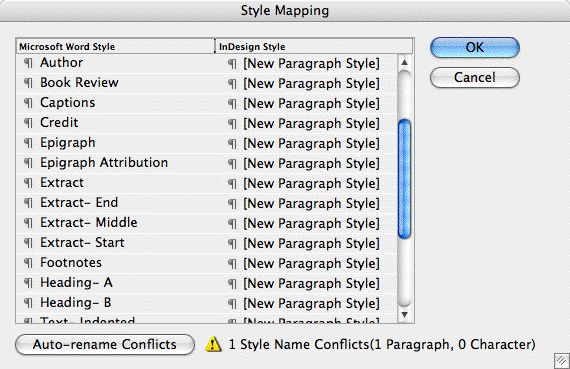Open InDesign style mapping for Extract- Middle

[x=312, y=224]
